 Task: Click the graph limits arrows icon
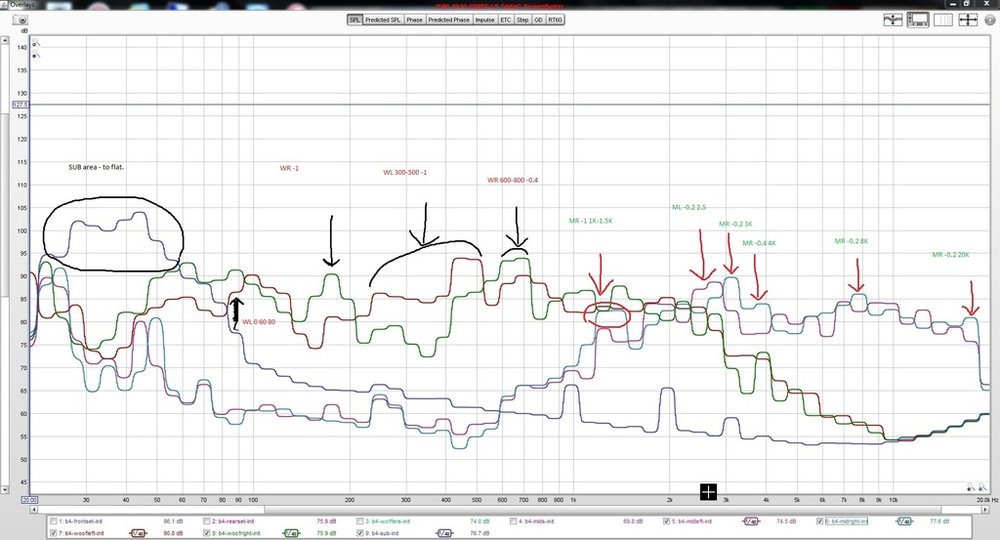[x=967, y=20]
